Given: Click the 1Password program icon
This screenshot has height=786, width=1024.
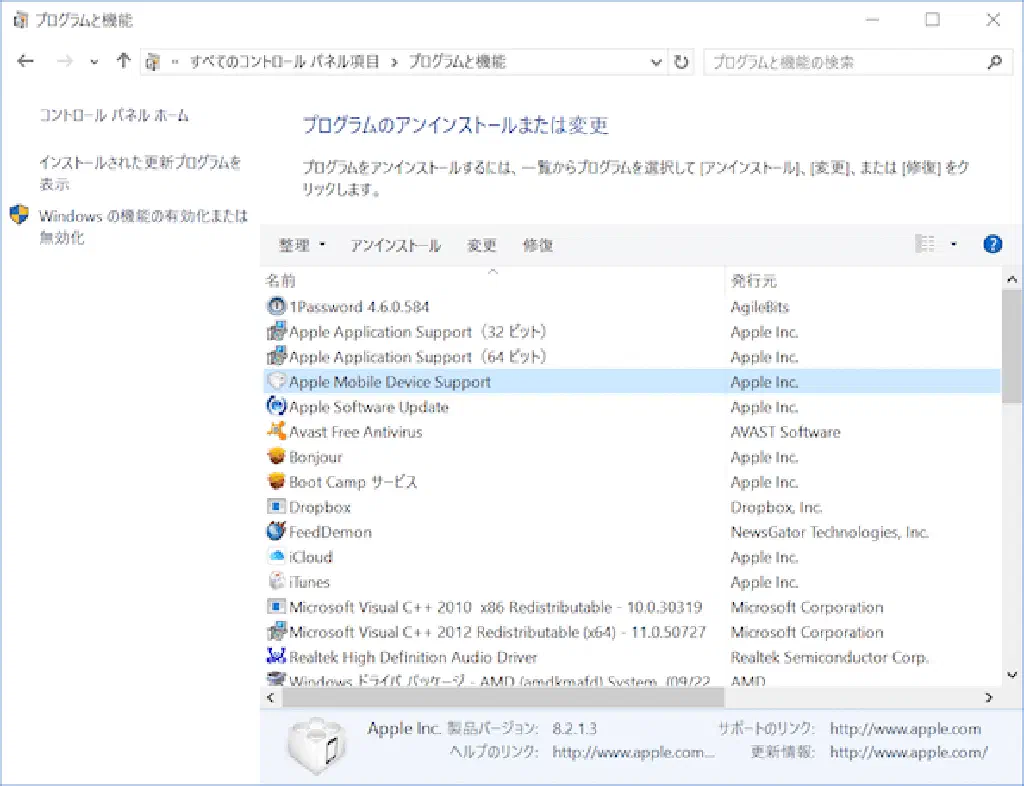Looking at the screenshot, I should click(x=277, y=307).
